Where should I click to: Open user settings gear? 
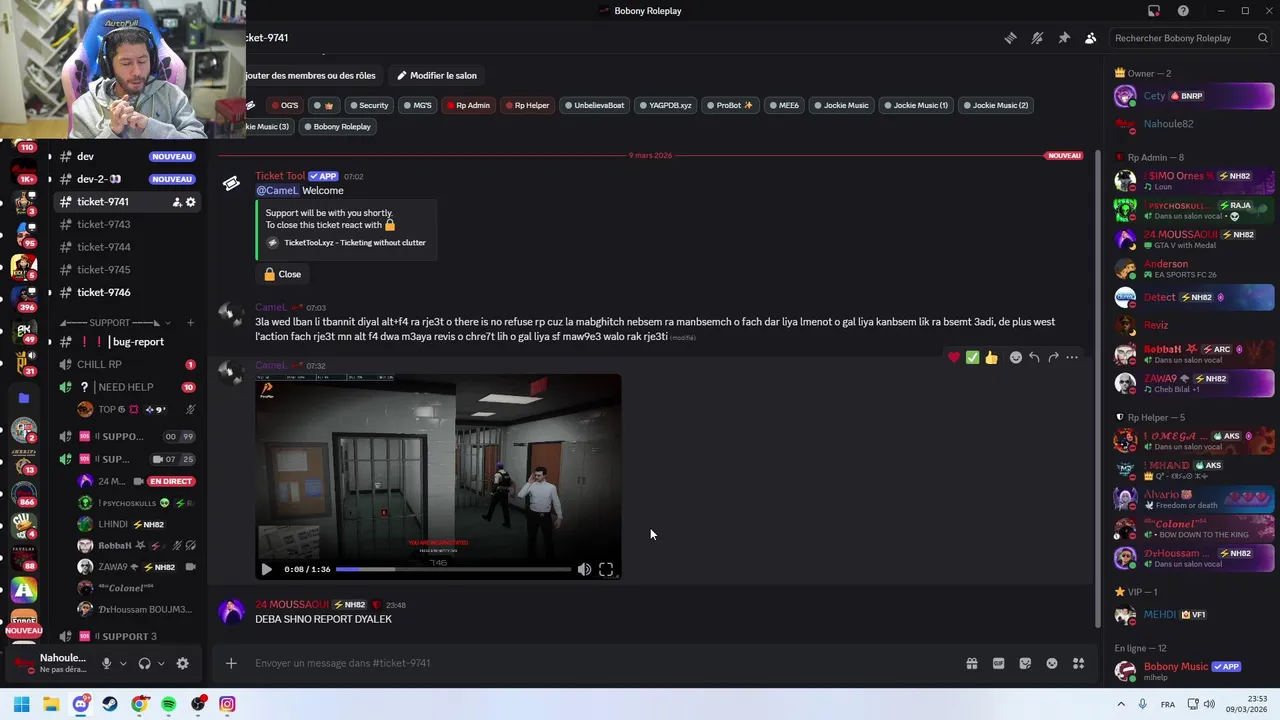pos(182,663)
